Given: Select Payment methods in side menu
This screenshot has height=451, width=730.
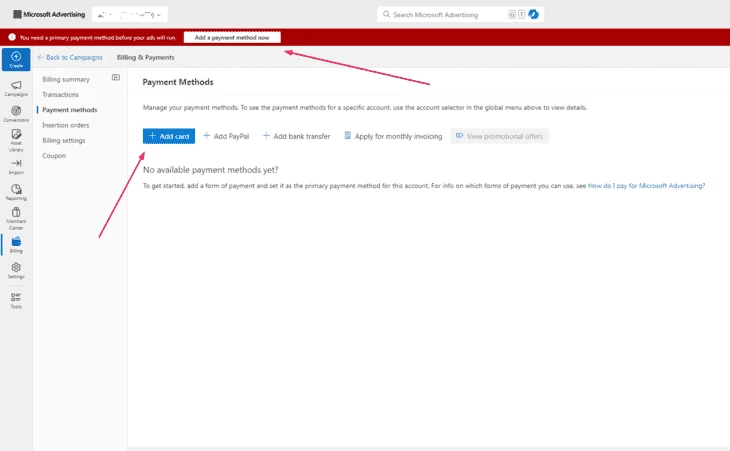Looking at the screenshot, I should [x=69, y=110].
